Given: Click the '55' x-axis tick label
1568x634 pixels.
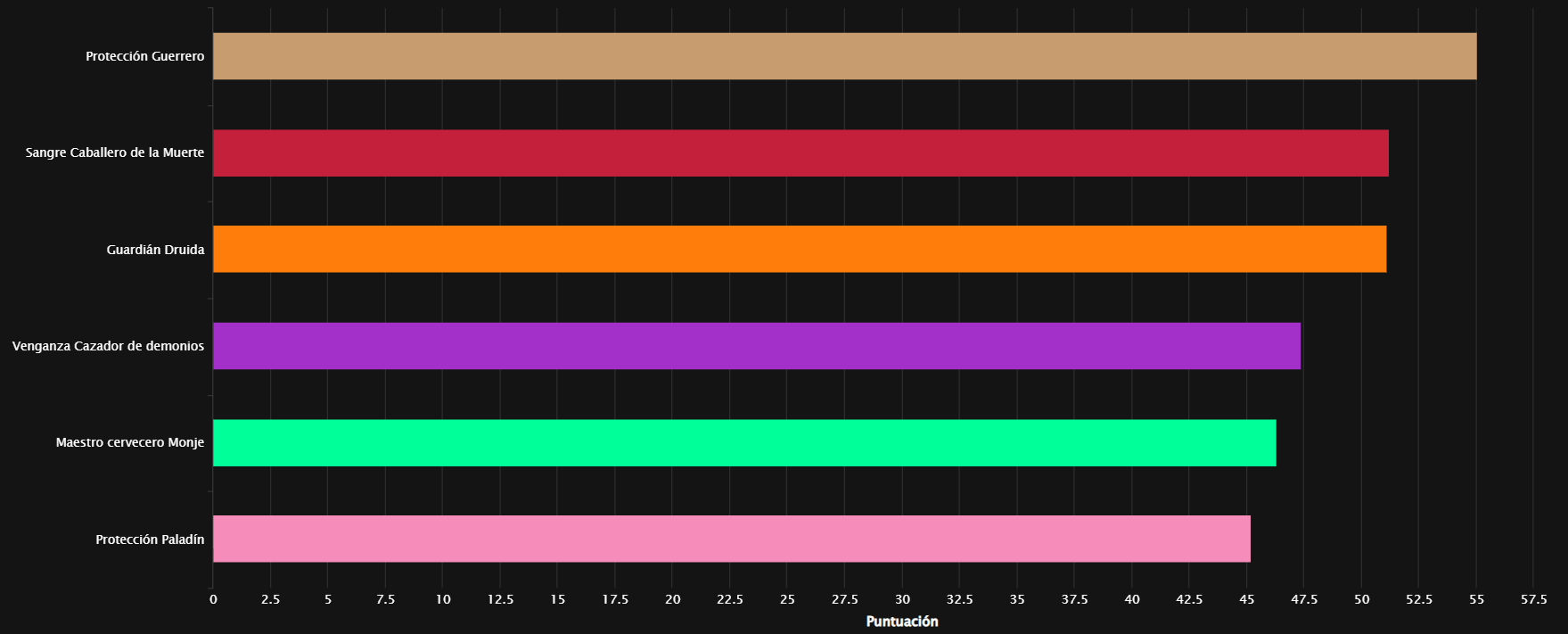Looking at the screenshot, I should pyautogui.click(x=1477, y=599).
